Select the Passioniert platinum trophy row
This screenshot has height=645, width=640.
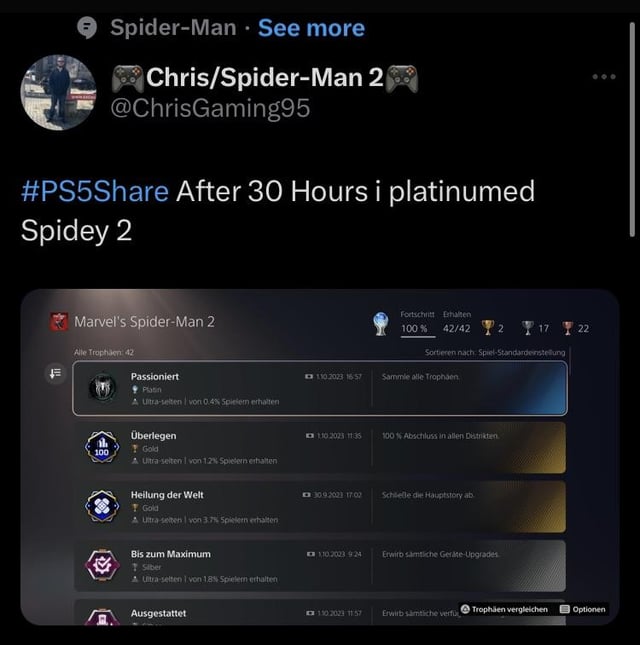[x=320, y=388]
